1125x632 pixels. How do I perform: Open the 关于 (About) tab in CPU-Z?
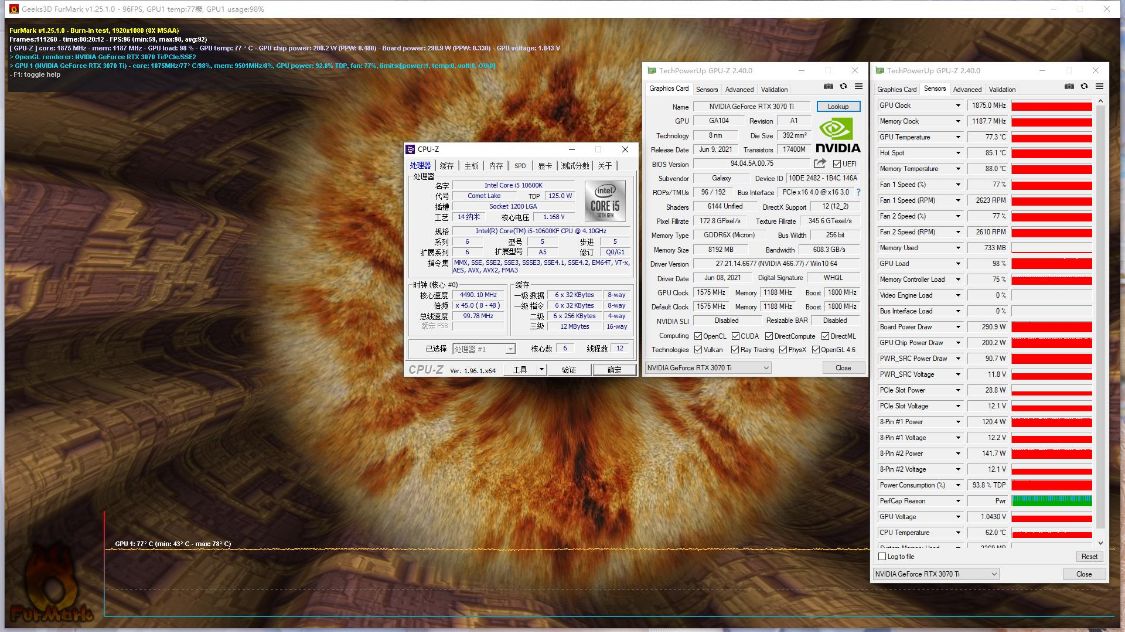pos(605,166)
